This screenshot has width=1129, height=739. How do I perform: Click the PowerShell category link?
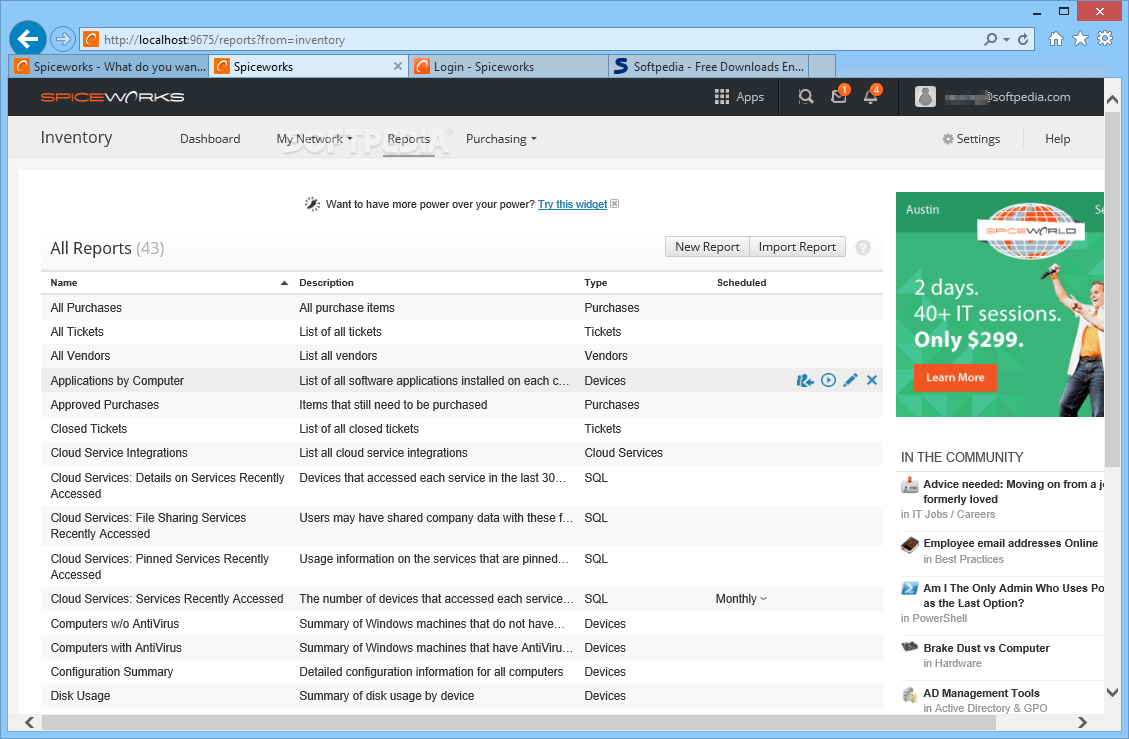[x=939, y=618]
